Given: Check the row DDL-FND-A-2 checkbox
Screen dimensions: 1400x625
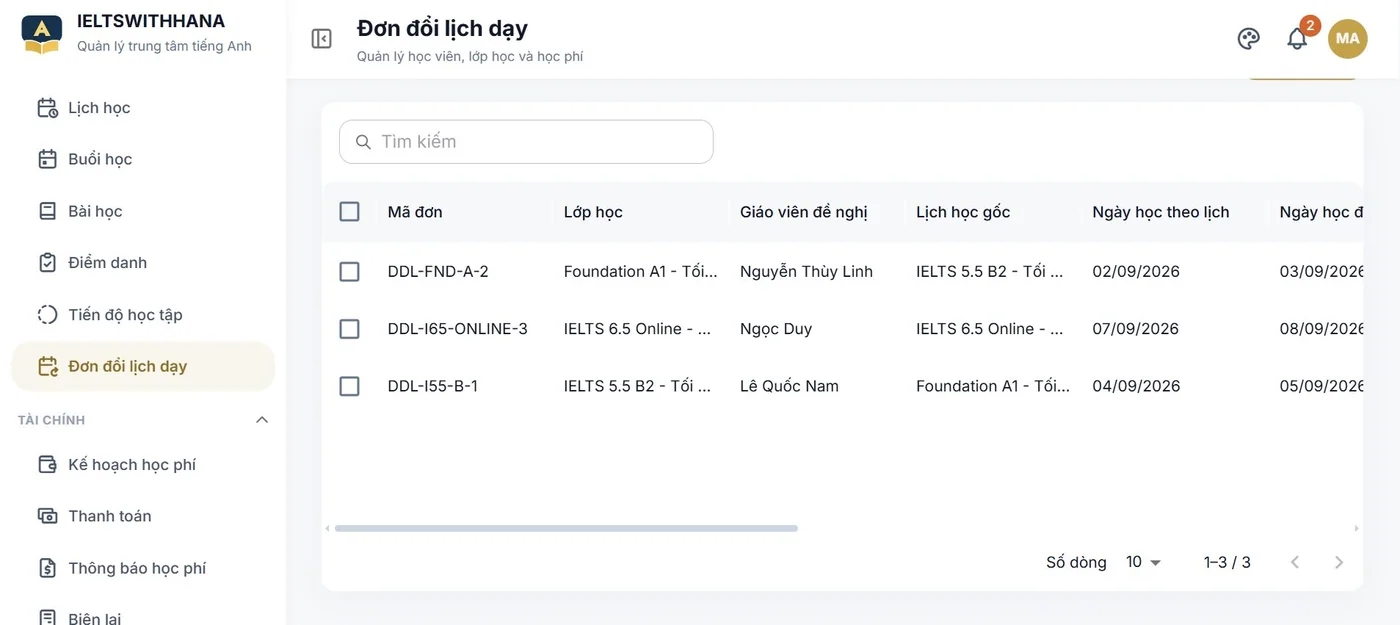Looking at the screenshot, I should pyautogui.click(x=349, y=272).
